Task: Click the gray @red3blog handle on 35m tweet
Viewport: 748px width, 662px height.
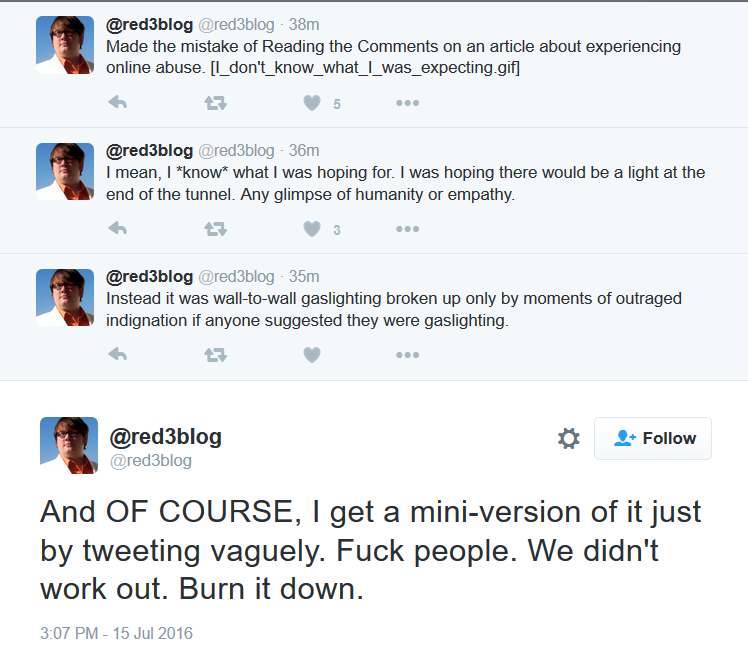Action: click(x=236, y=276)
